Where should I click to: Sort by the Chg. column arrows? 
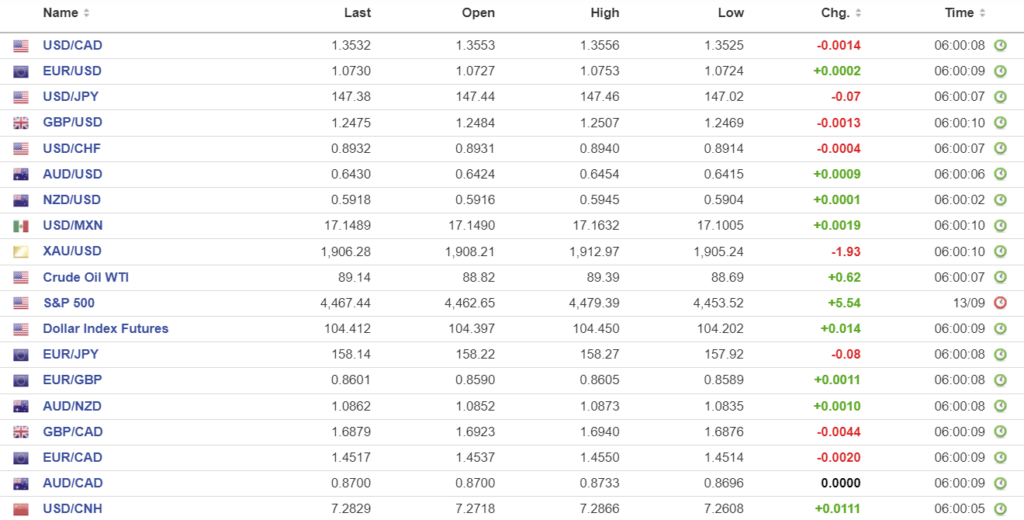[859, 14]
